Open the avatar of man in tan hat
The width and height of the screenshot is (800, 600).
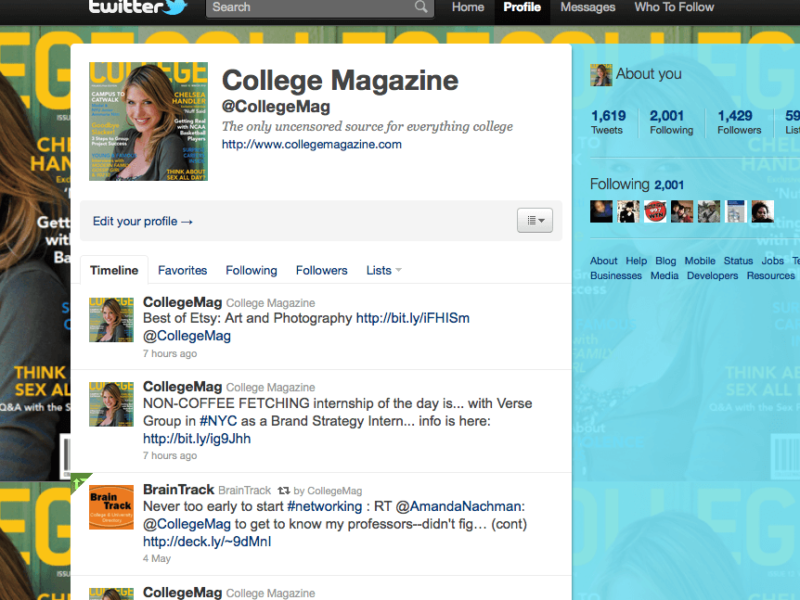click(x=709, y=211)
